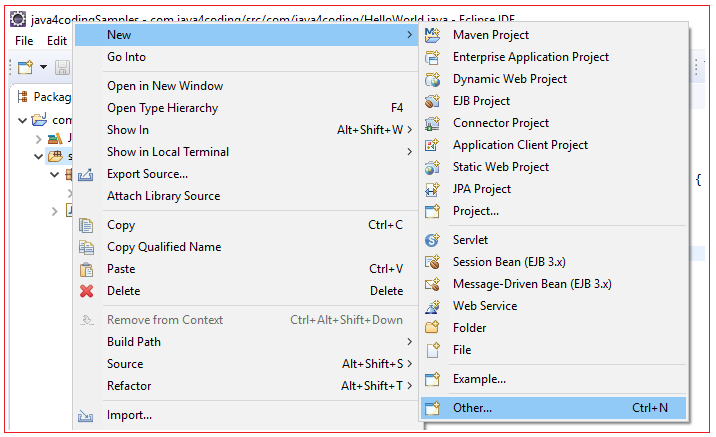The image size is (716, 437).
Task: Expand Show in Local Terminal submenu arrow
Action: coord(410,152)
